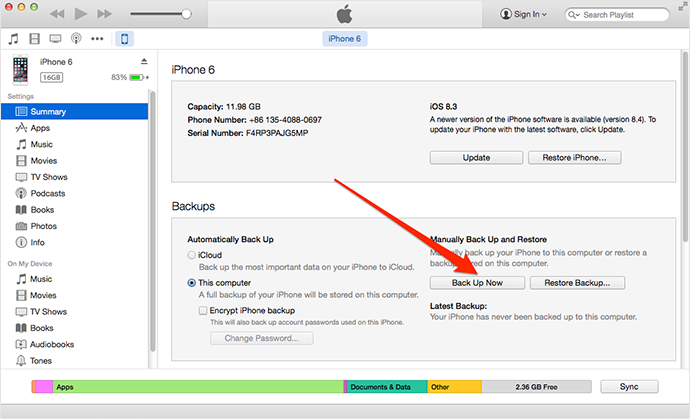Select Movies under Settings sidebar
Screen dimensions: 690x419
[74, 161]
